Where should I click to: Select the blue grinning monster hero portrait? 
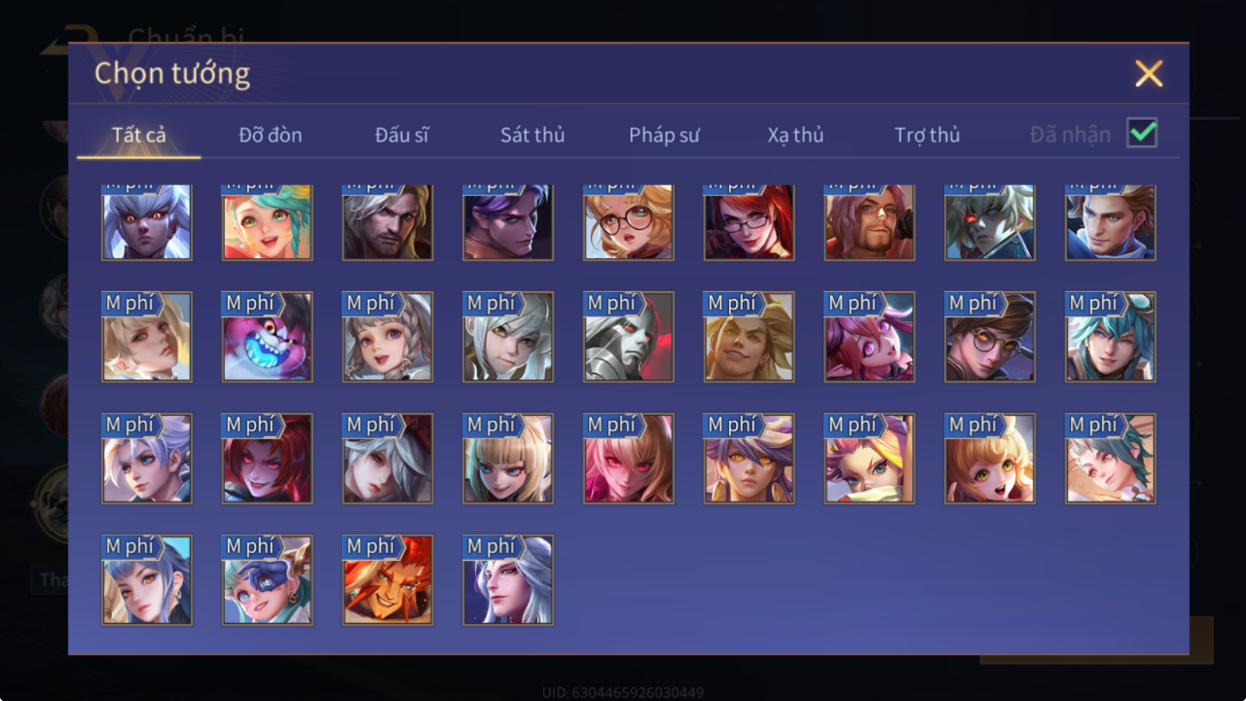pos(267,337)
